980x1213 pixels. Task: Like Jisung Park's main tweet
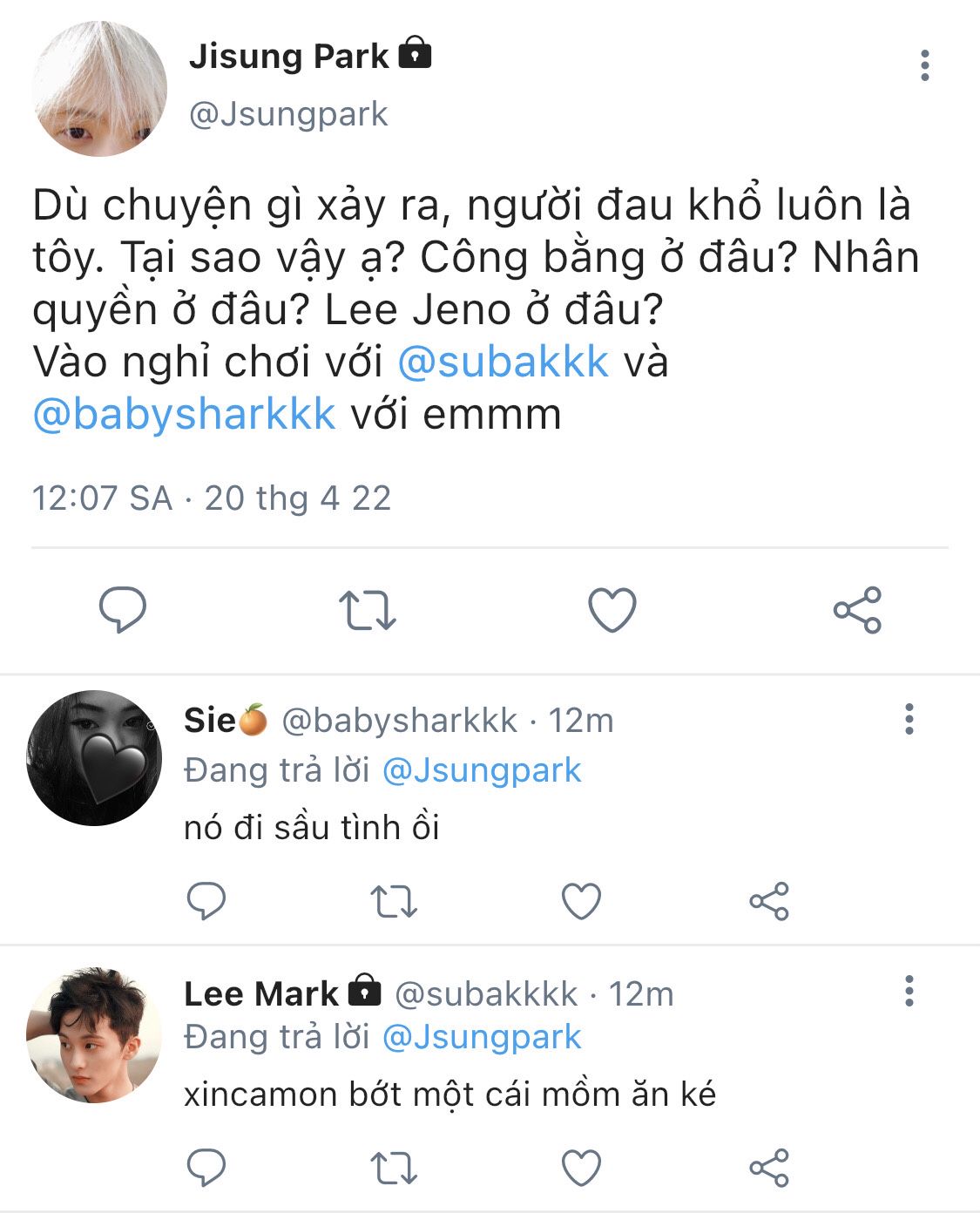[612, 609]
